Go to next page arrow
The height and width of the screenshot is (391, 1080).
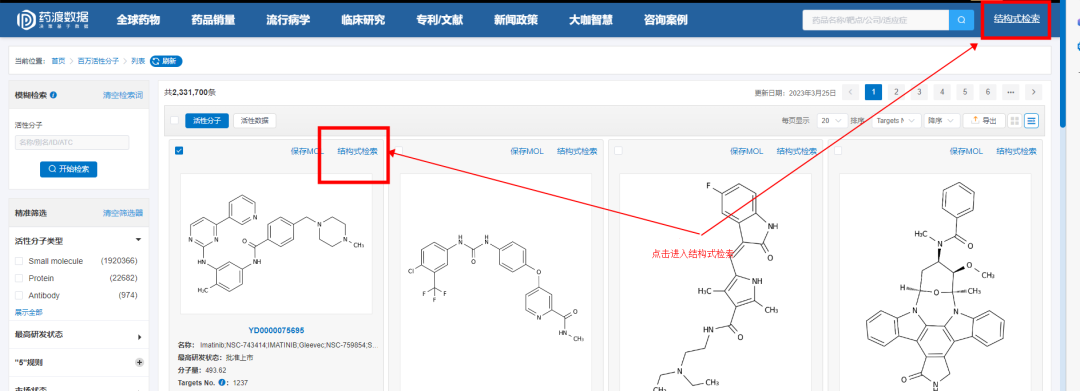(x=1033, y=92)
